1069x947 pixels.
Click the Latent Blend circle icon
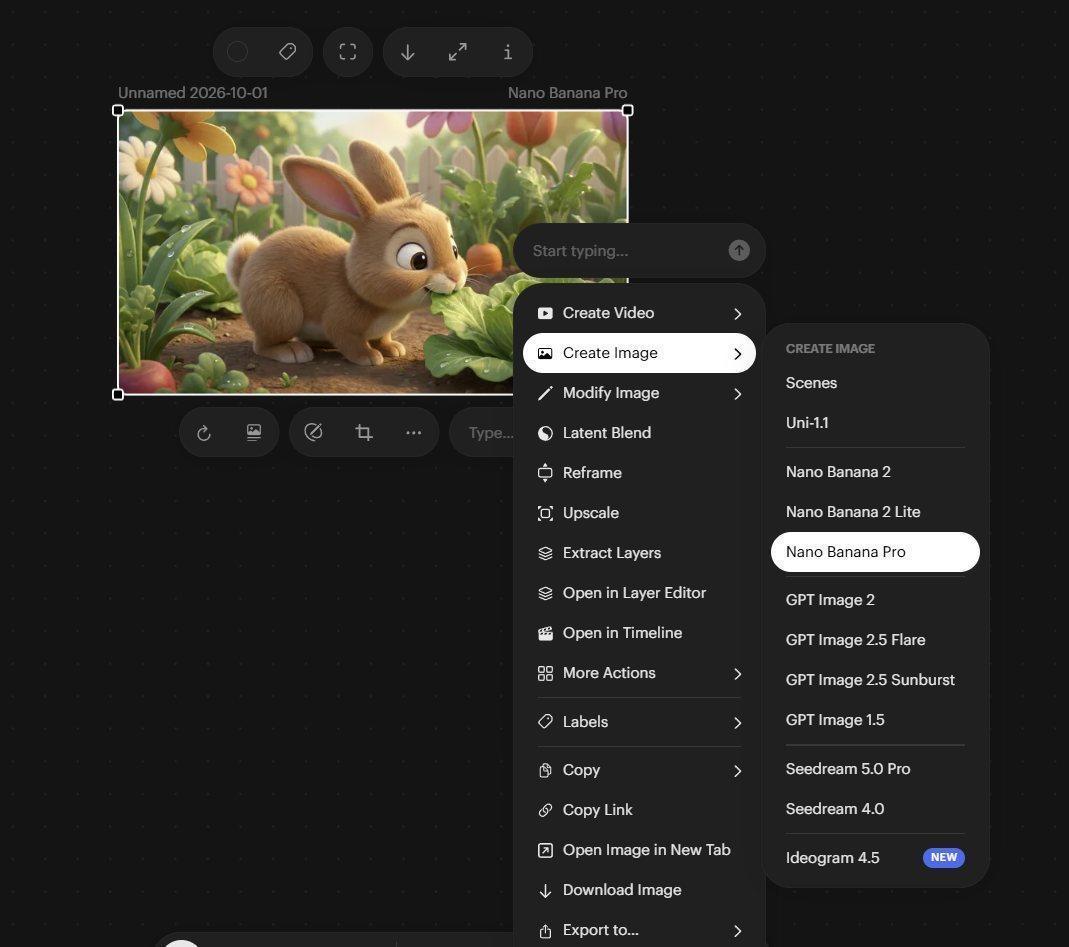pyautogui.click(x=545, y=433)
